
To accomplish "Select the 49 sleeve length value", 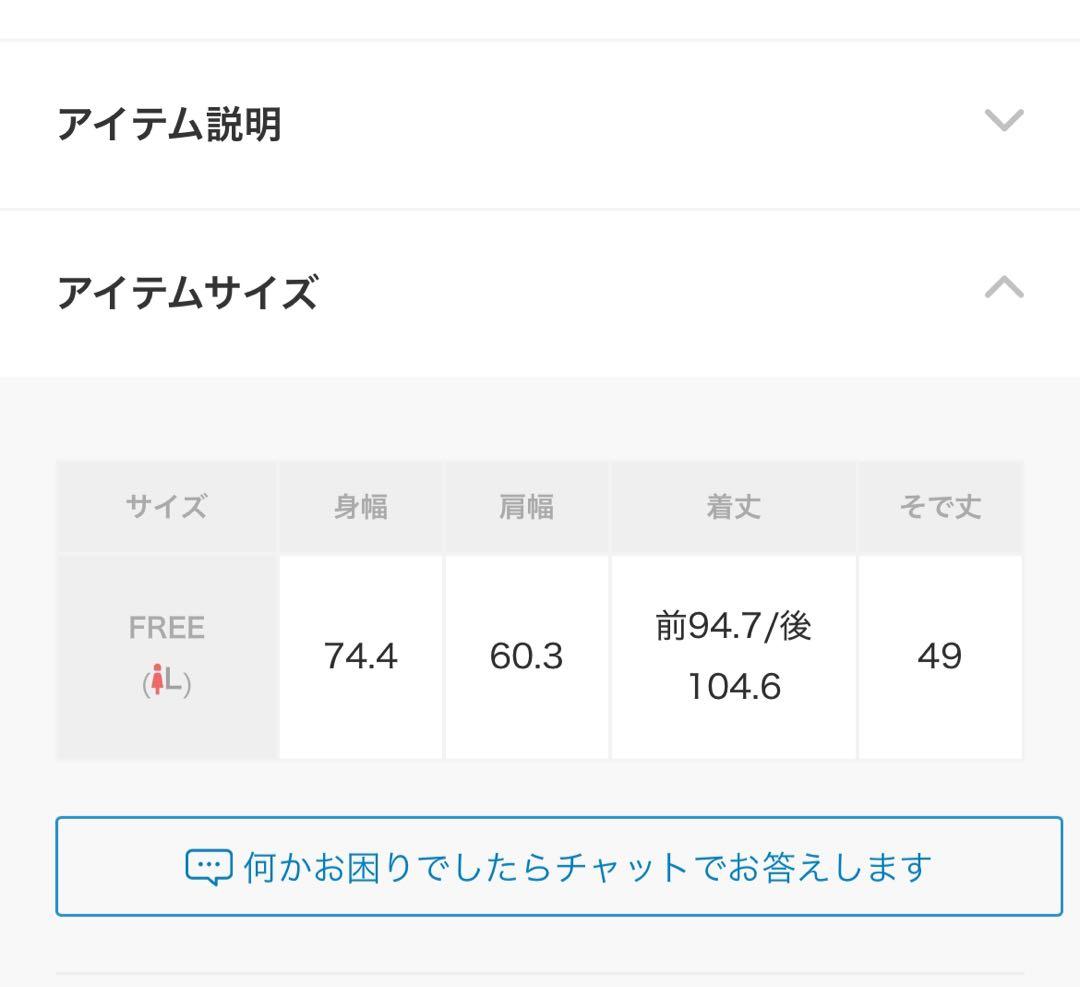I will tap(940, 656).
